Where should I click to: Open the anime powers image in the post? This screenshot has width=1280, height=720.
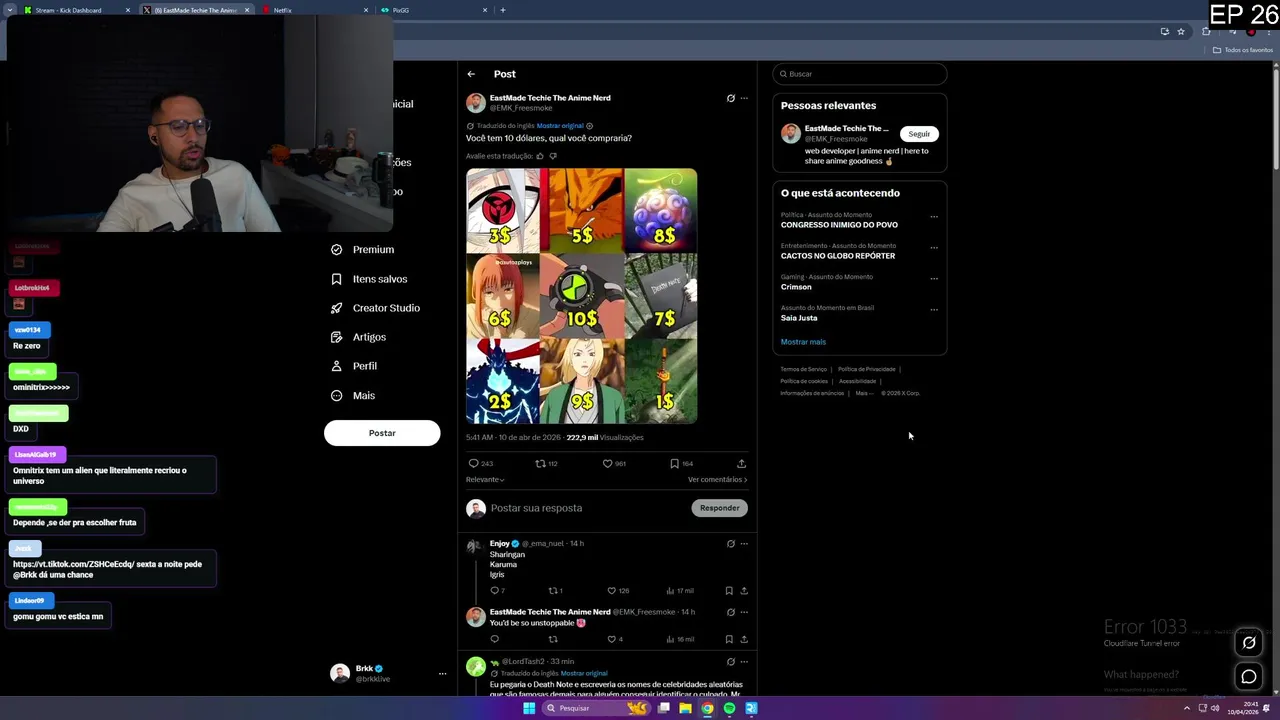[x=581, y=296]
